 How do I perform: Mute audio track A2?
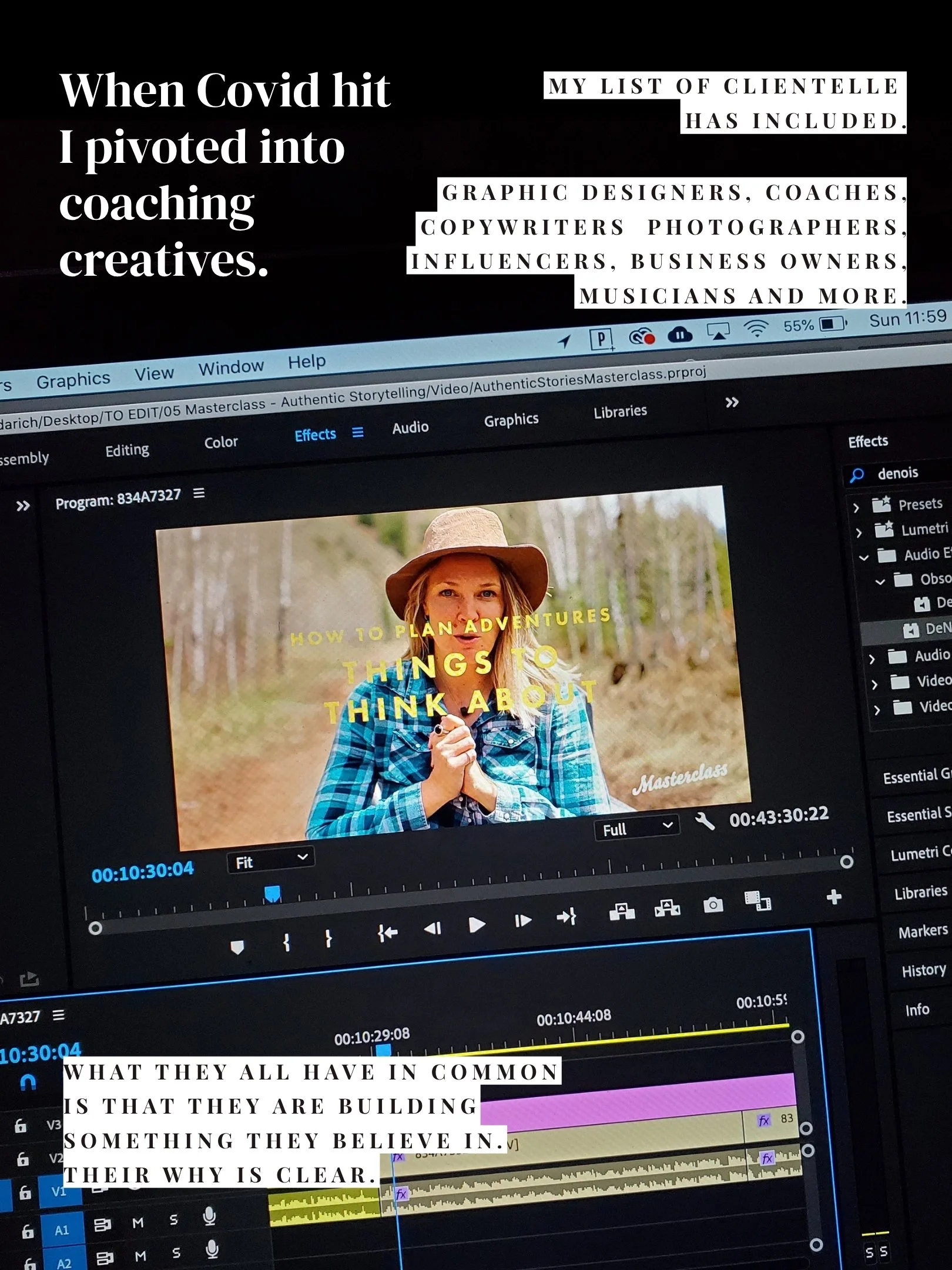[x=140, y=1256]
